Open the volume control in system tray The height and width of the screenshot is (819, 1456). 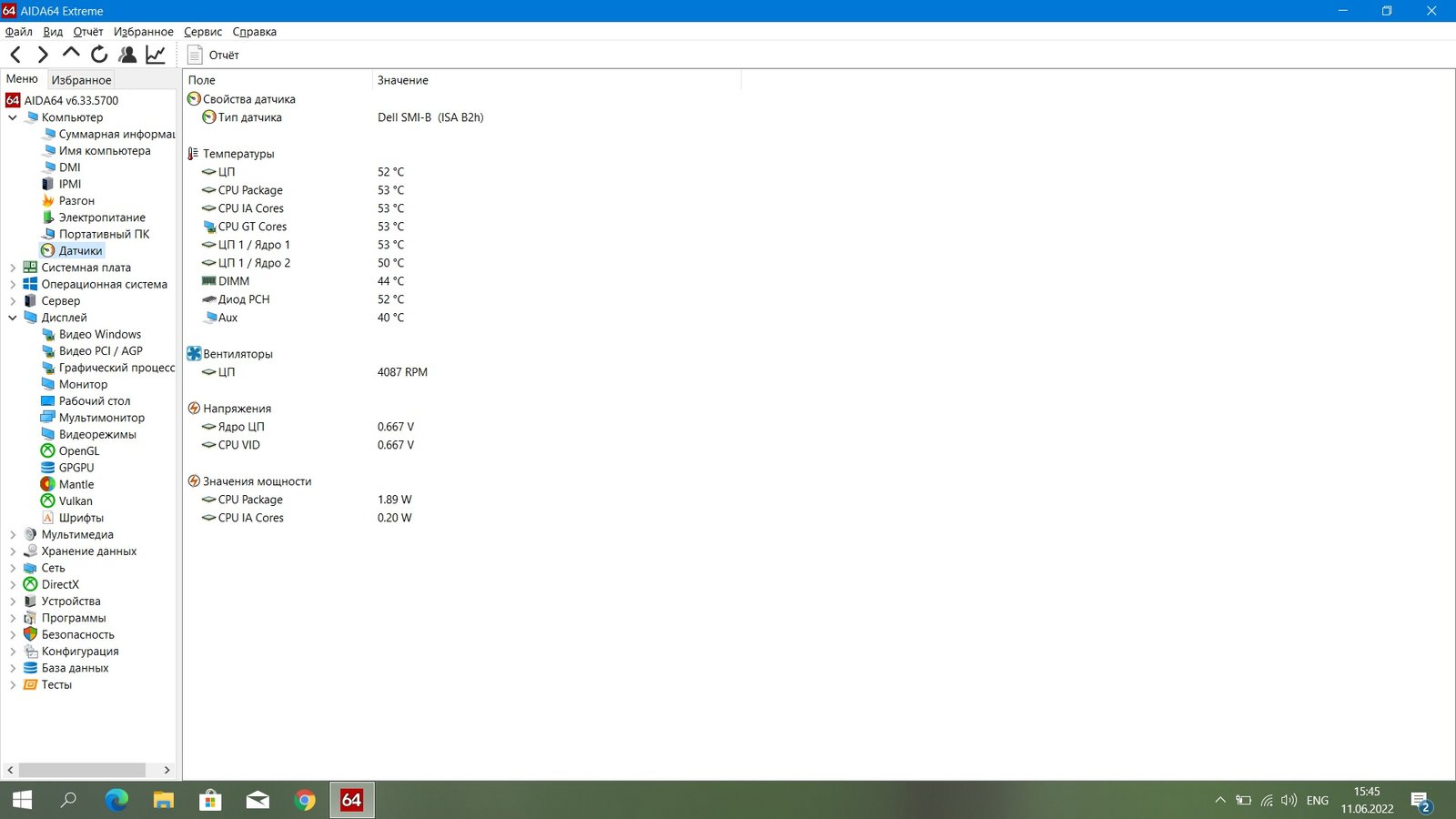coord(1289,801)
